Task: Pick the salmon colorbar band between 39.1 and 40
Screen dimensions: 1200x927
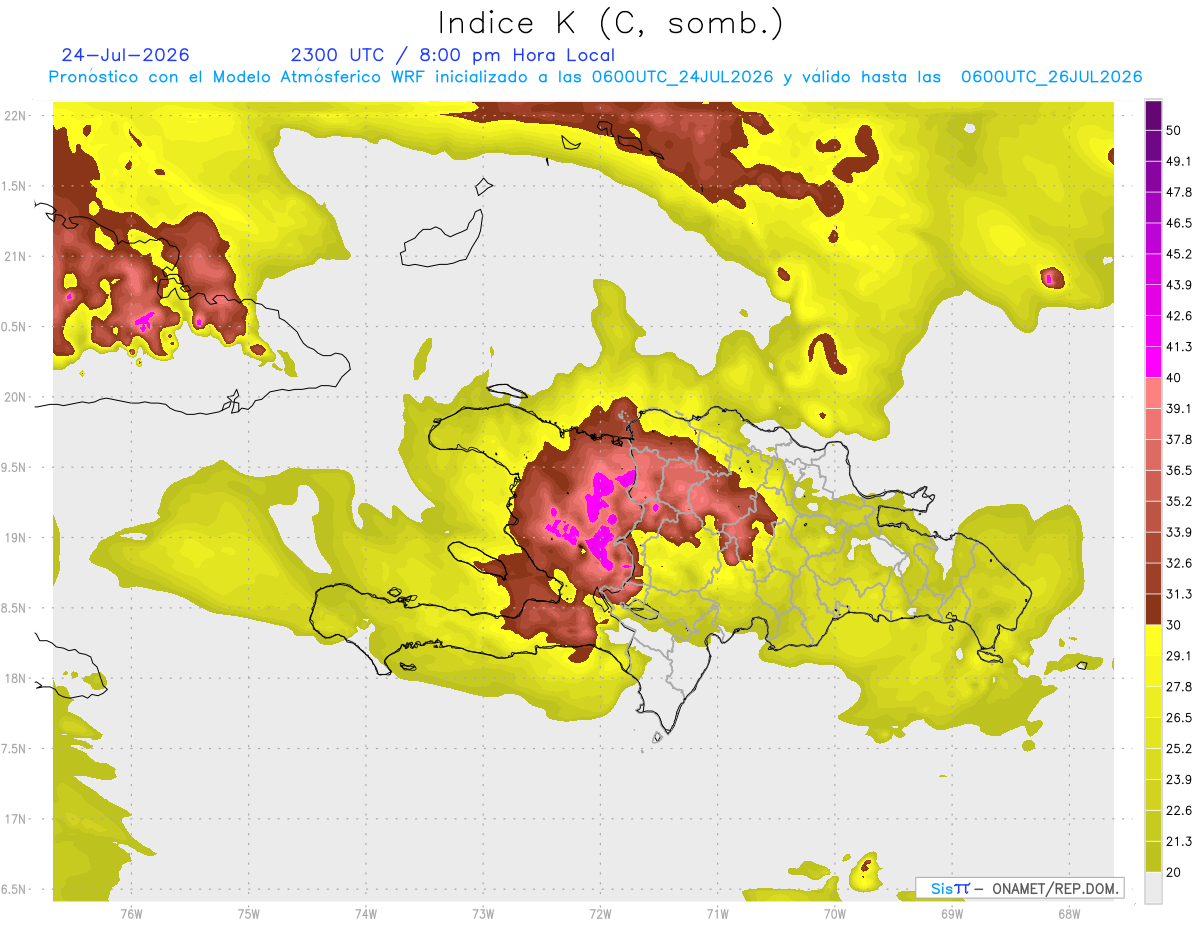Action: 1153,393
